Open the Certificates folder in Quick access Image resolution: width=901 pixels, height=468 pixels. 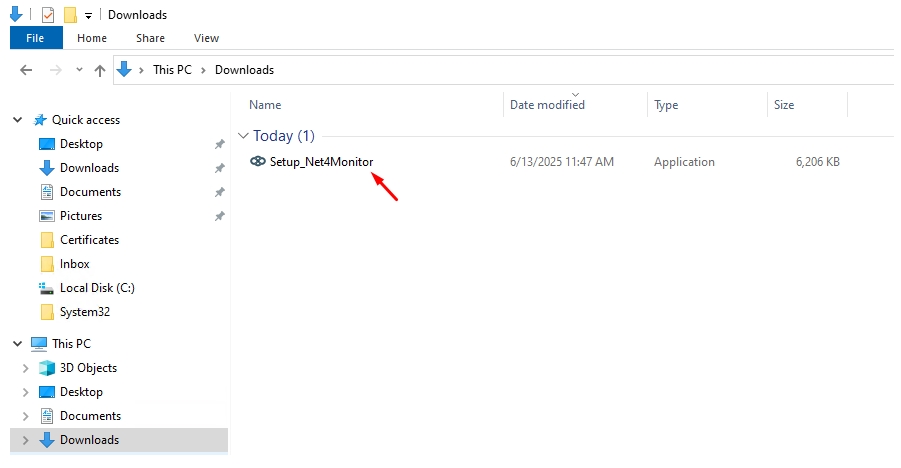tap(89, 240)
